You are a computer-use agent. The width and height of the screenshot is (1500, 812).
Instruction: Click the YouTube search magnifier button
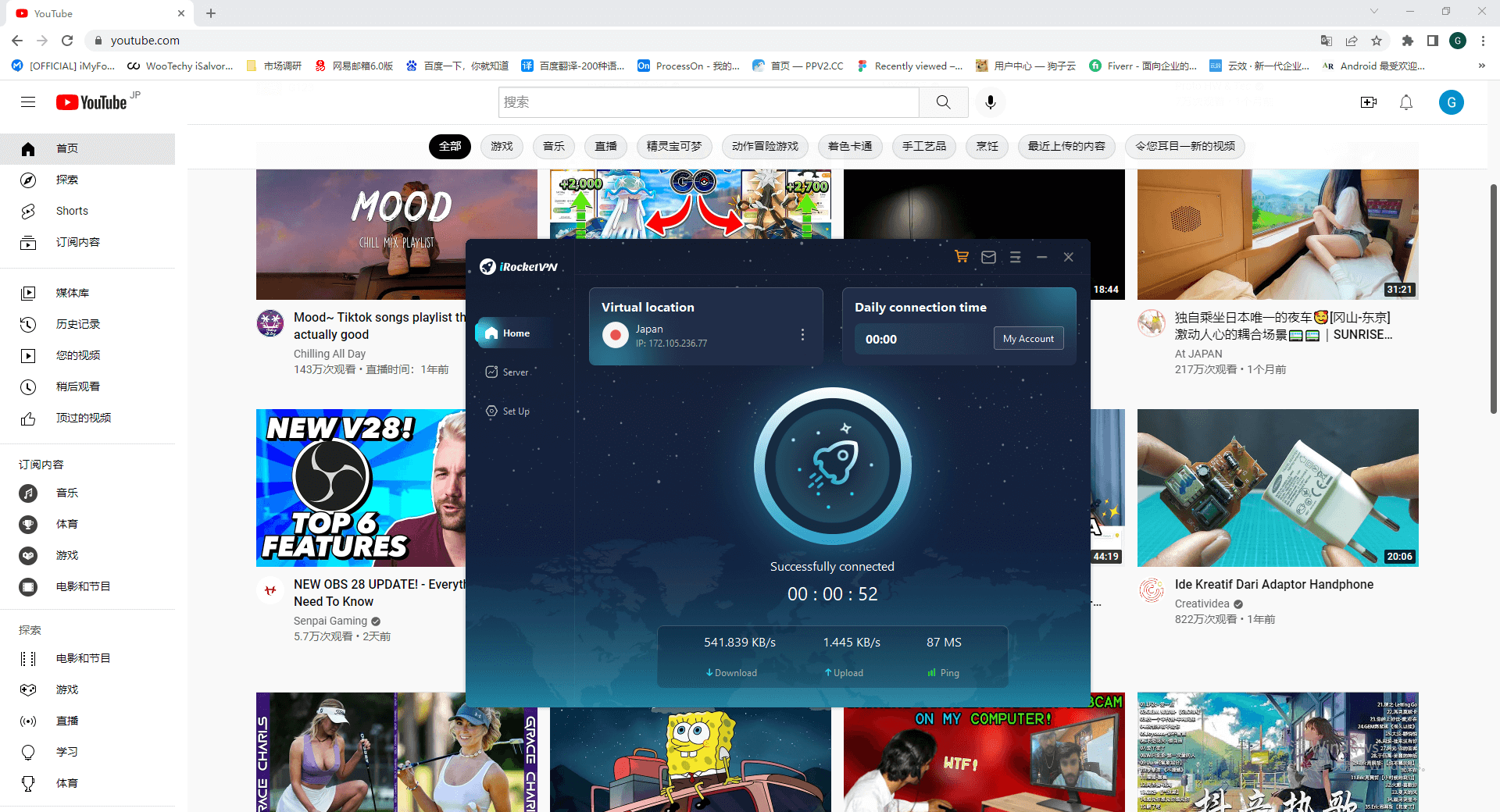coord(944,102)
